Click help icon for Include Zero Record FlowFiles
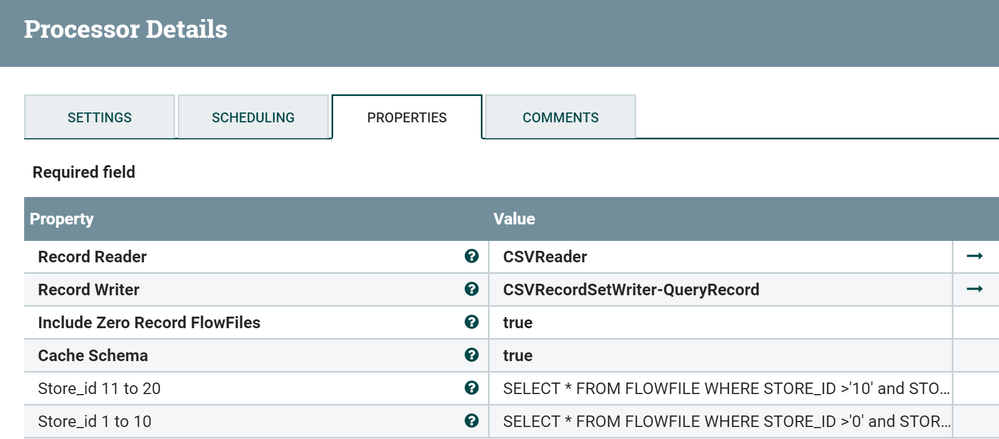The width and height of the screenshot is (999, 439). point(472,323)
